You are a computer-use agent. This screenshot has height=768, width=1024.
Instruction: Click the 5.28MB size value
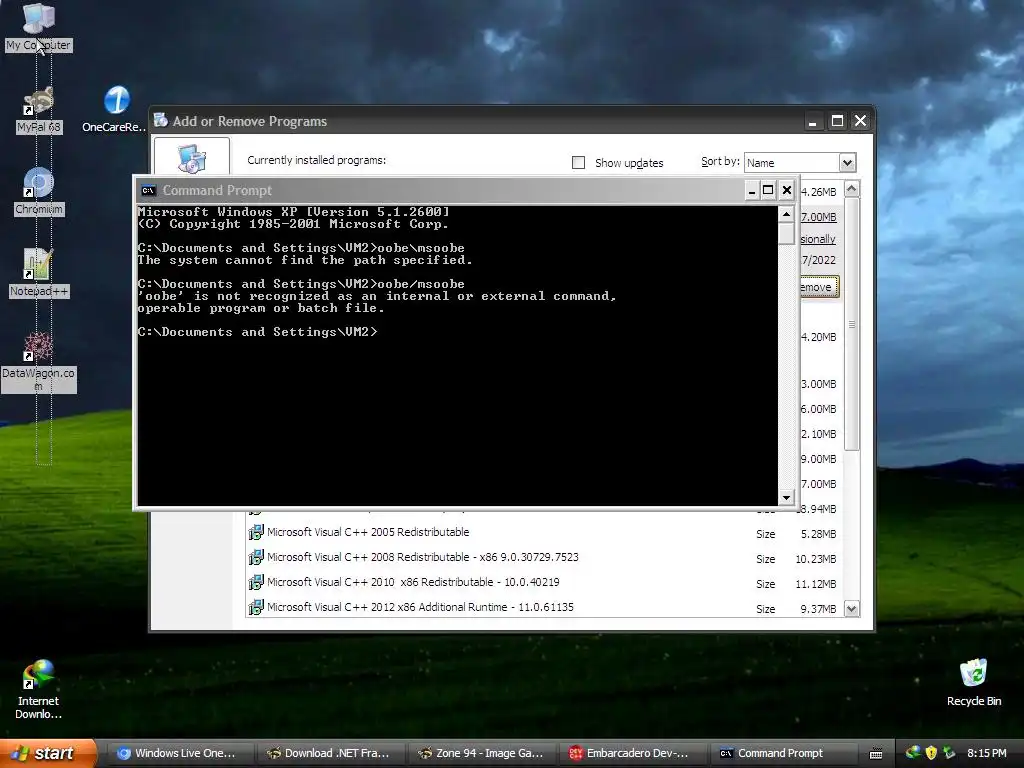(x=818, y=534)
